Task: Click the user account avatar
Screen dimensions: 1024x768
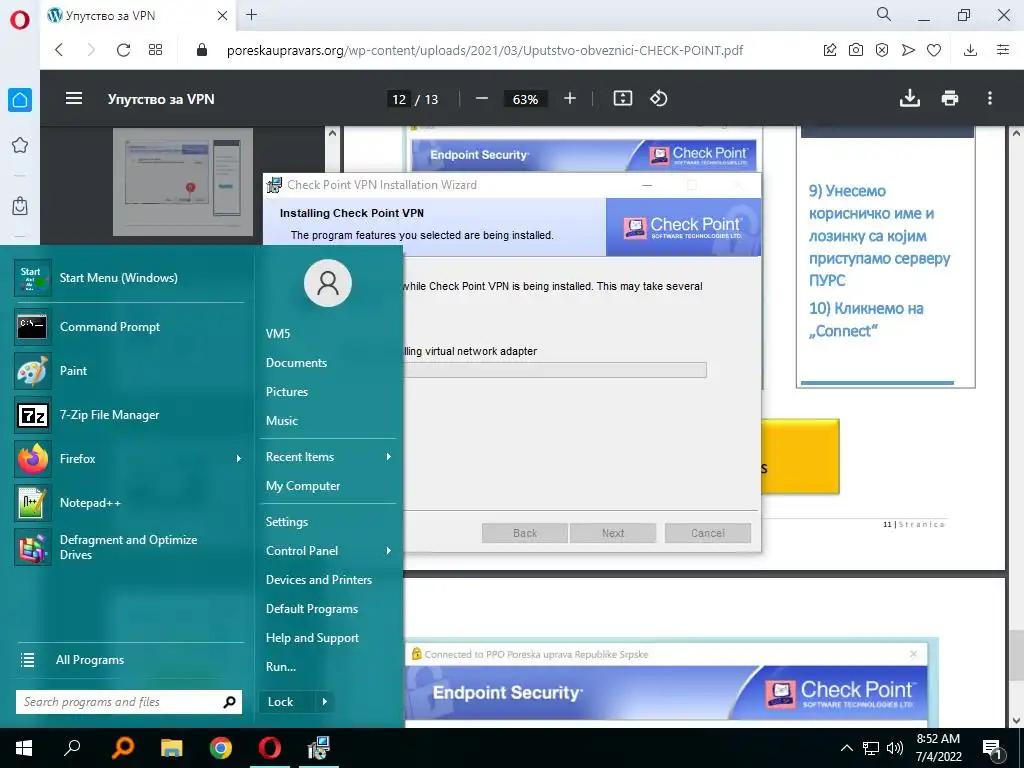Action: pyautogui.click(x=328, y=283)
